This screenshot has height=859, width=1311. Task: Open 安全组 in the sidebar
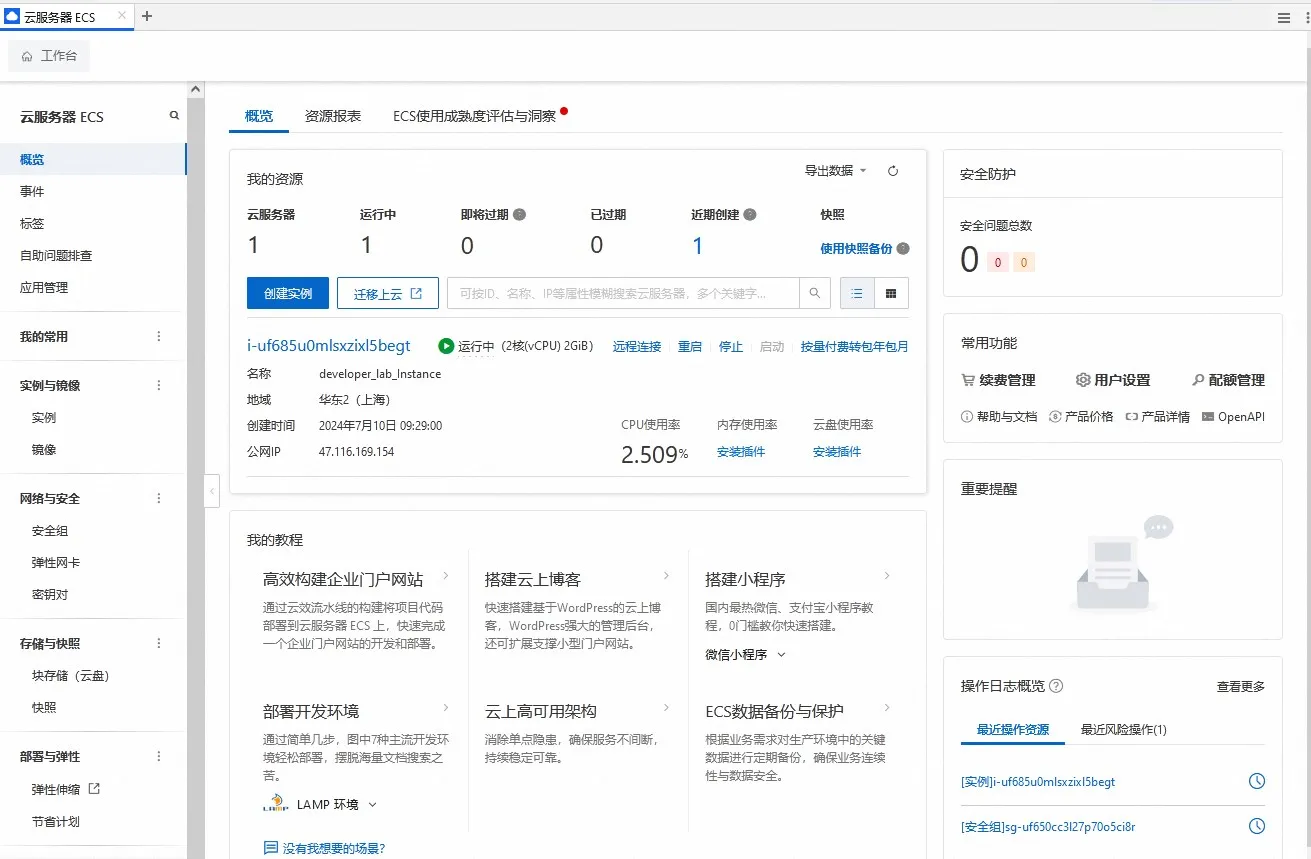pyautogui.click(x=50, y=531)
